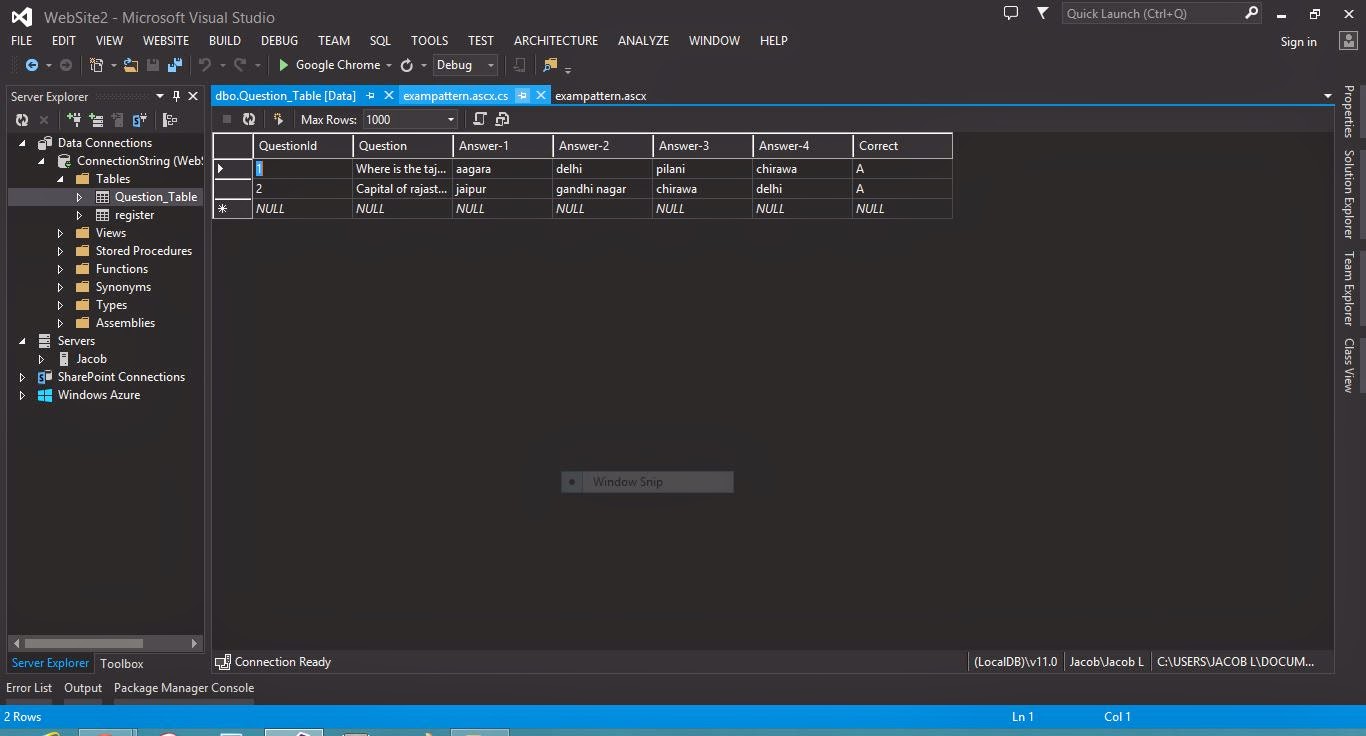Viewport: 1366px width, 736px height.
Task: Click the Connect to Database icon
Action: point(74,119)
